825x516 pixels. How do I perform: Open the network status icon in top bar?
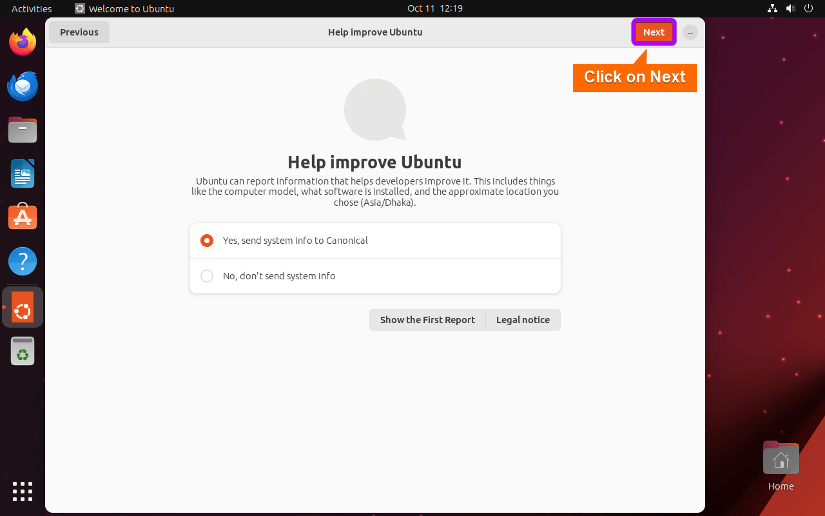point(772,8)
